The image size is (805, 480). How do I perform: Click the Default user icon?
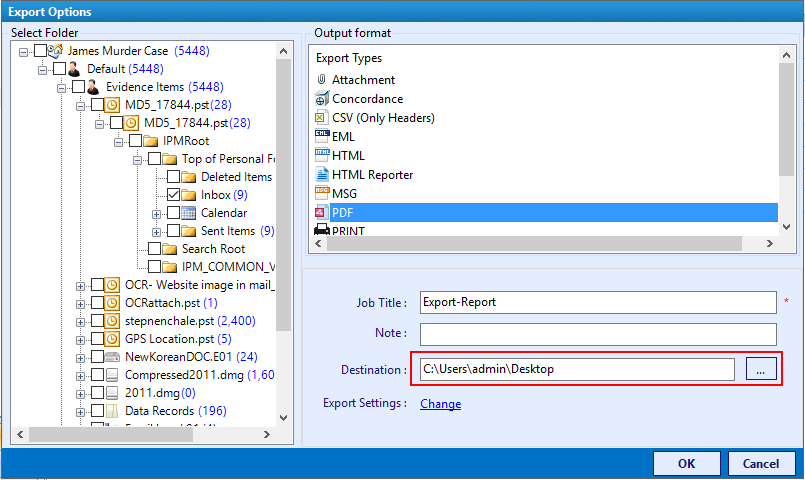coord(74,69)
